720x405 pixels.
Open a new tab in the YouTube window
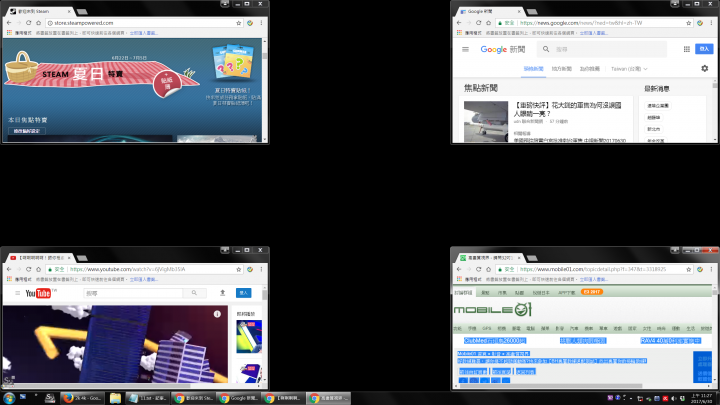click(82, 258)
